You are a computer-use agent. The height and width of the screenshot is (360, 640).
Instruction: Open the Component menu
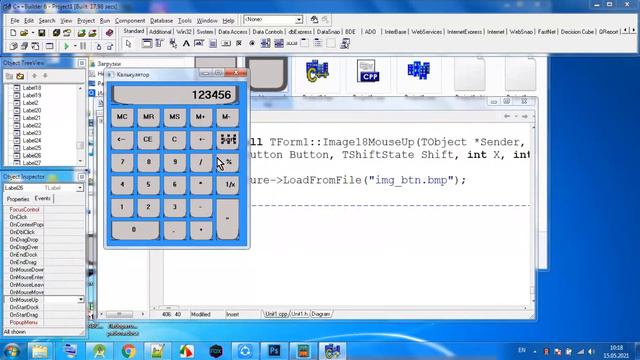pyautogui.click(x=130, y=20)
